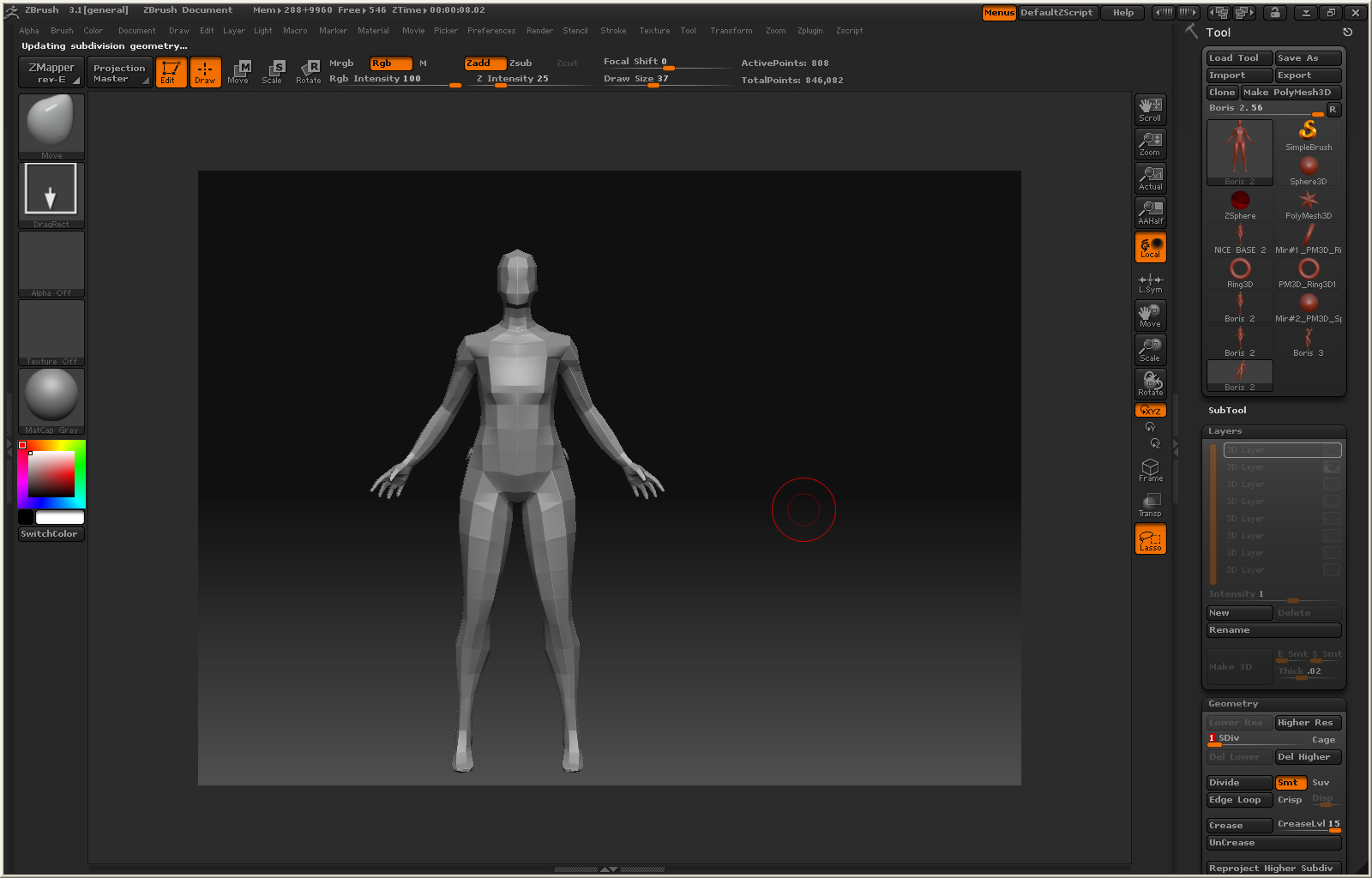The image size is (1372, 878).
Task: Open the Transform menu
Action: coord(731,31)
